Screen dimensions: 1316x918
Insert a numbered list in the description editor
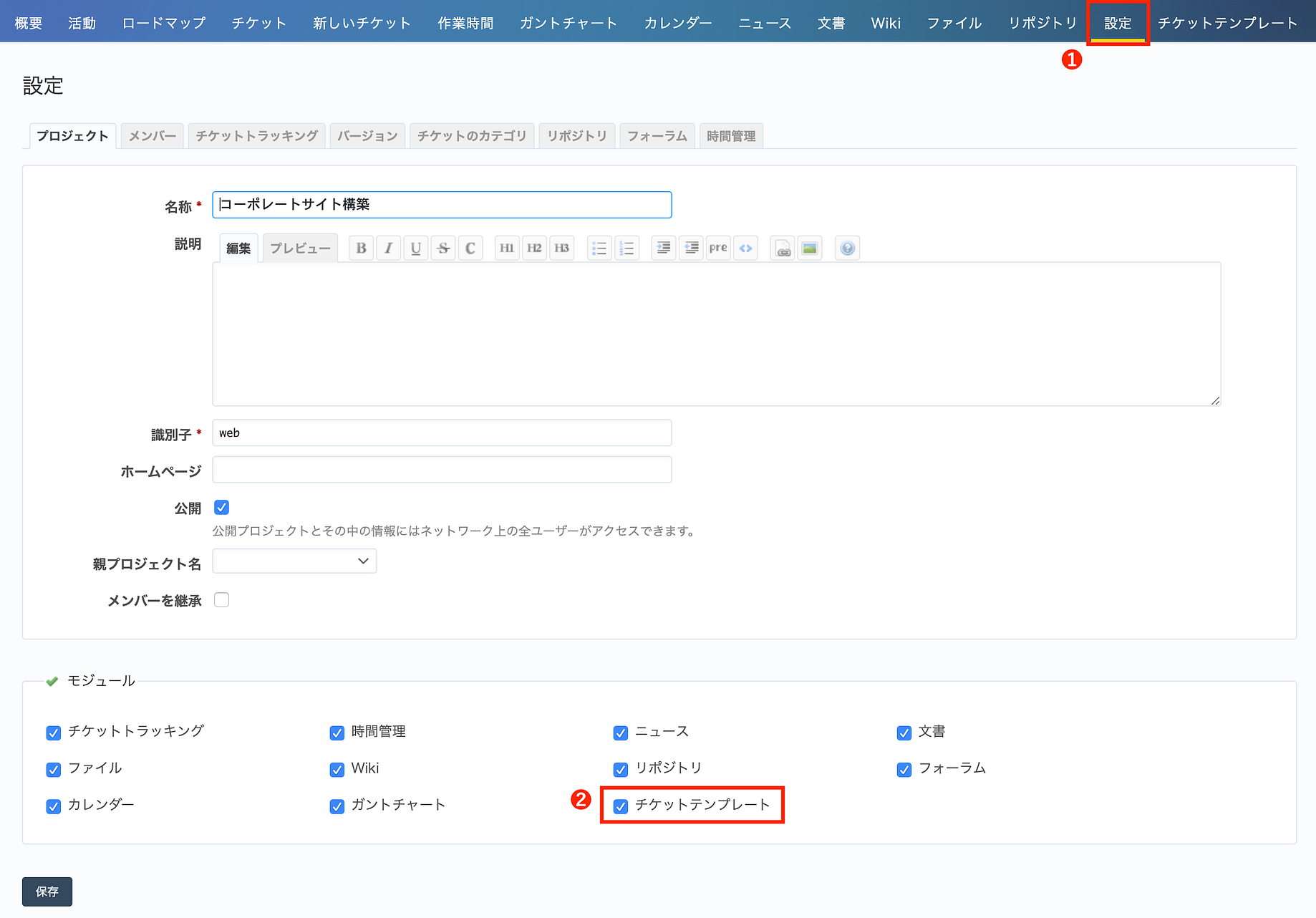click(x=626, y=248)
